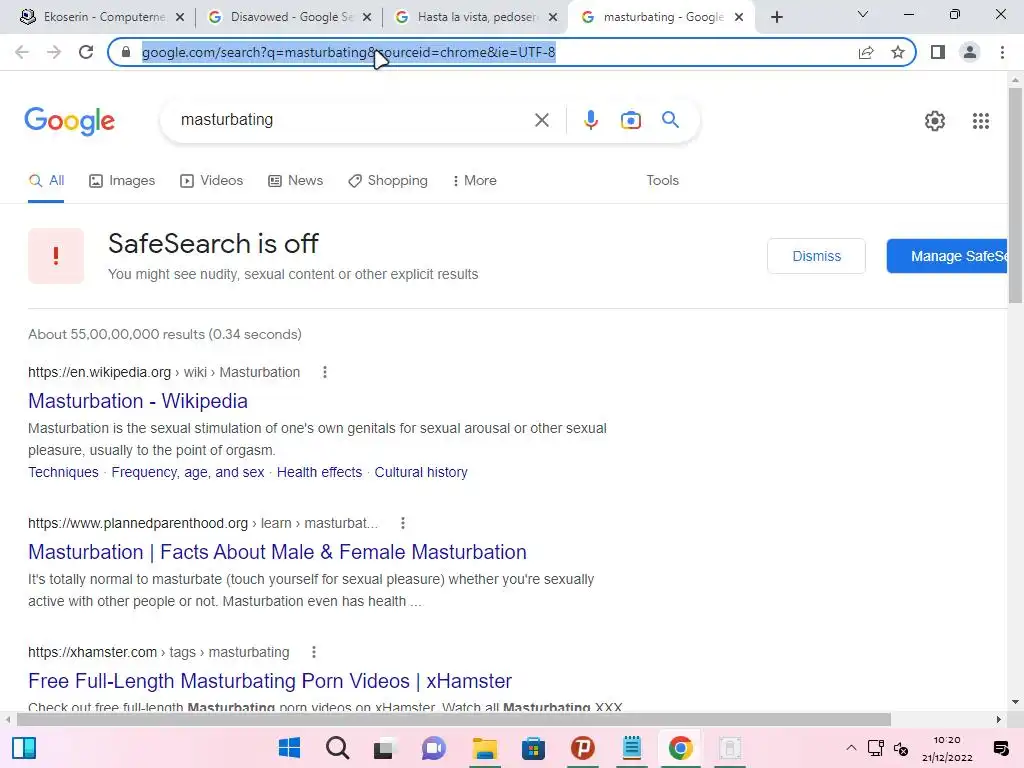1024x768 pixels.
Task: Search by image with camera icon
Action: click(x=630, y=120)
